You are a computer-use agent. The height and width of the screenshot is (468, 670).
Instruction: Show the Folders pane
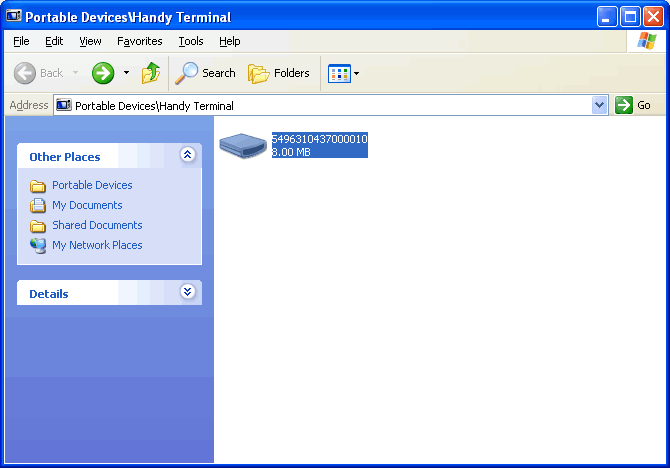(x=279, y=73)
